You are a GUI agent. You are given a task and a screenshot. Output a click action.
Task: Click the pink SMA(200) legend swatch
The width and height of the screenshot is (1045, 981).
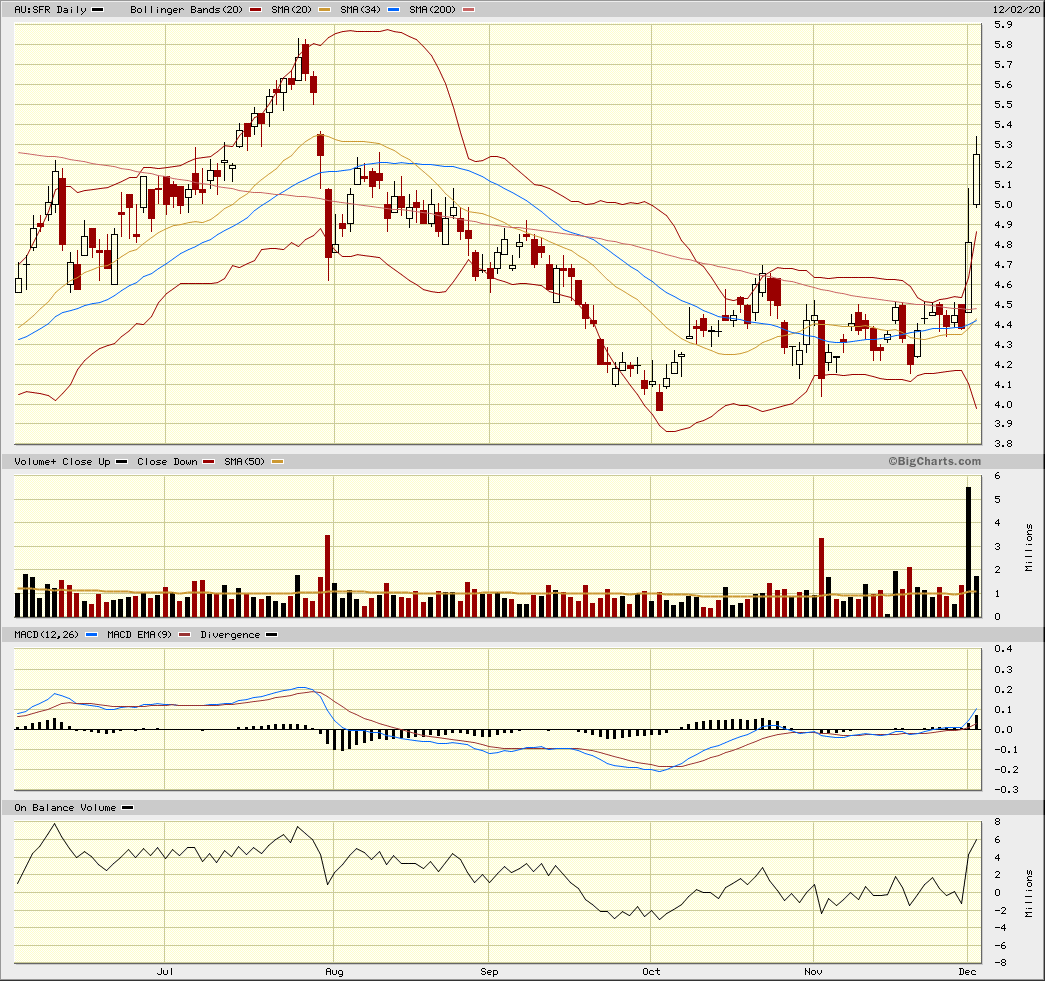[469, 10]
